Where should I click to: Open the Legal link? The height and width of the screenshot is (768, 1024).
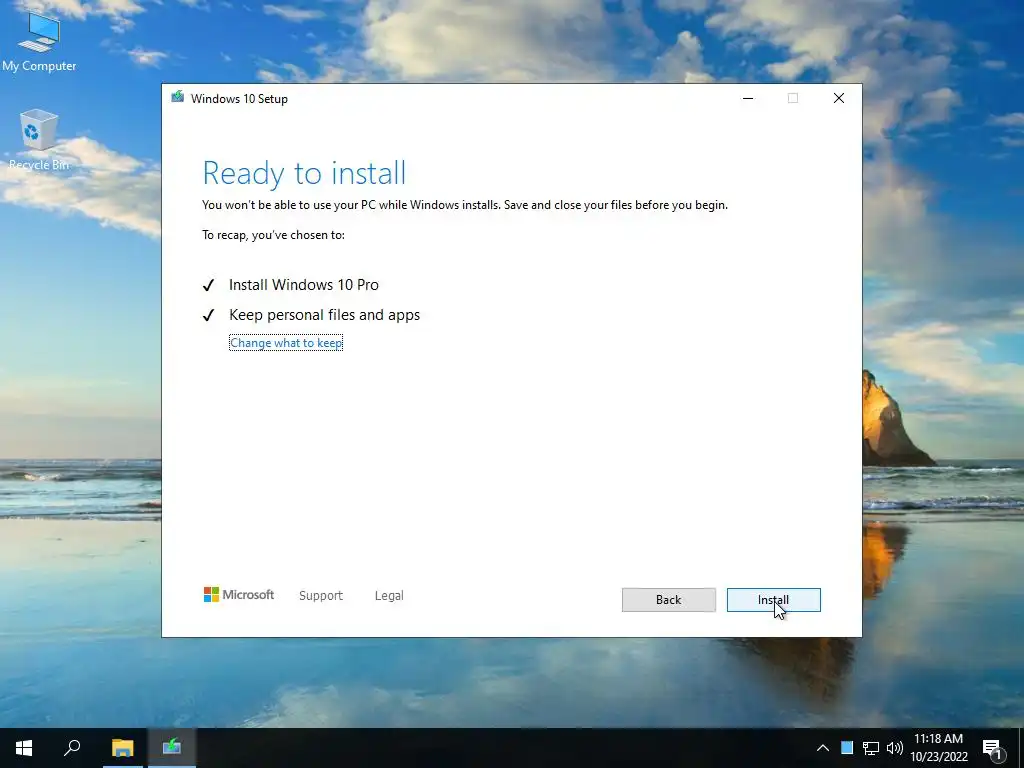(x=389, y=596)
